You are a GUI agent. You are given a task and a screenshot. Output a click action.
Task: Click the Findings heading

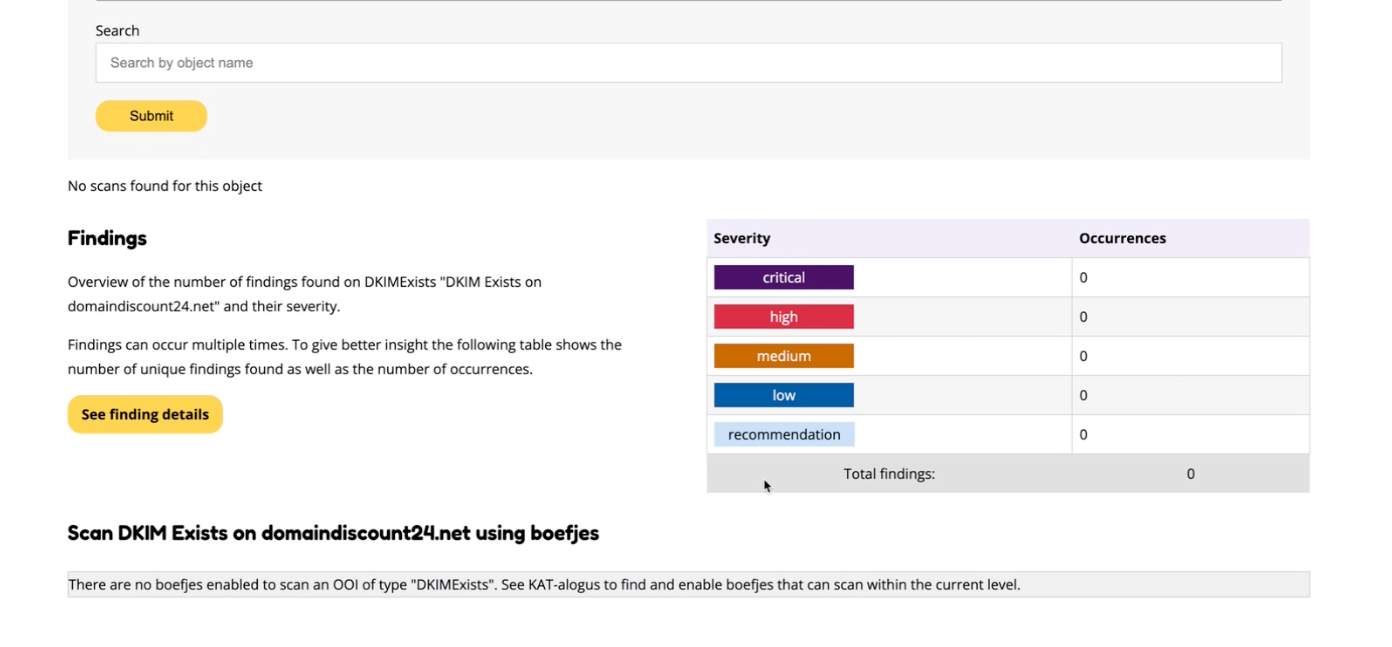[x=107, y=238]
